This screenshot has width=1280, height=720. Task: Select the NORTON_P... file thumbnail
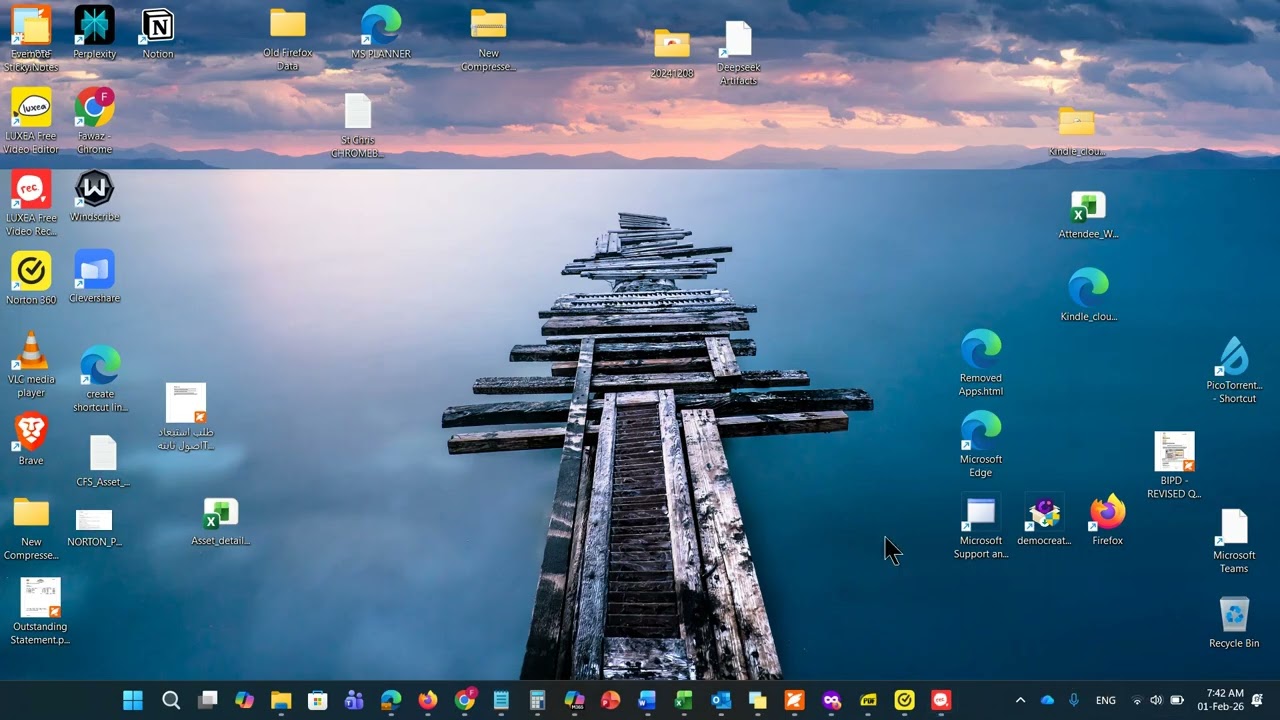(x=94, y=528)
